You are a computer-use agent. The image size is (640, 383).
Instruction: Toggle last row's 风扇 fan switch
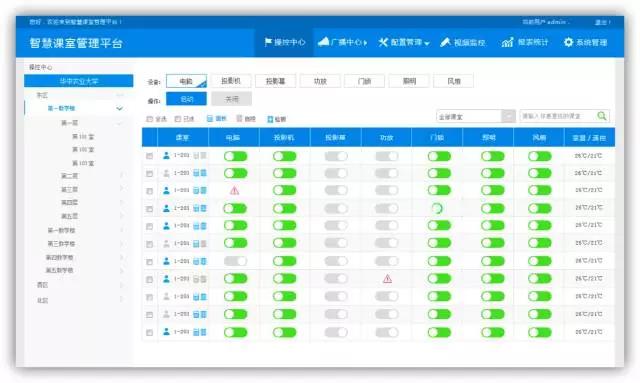pos(540,332)
